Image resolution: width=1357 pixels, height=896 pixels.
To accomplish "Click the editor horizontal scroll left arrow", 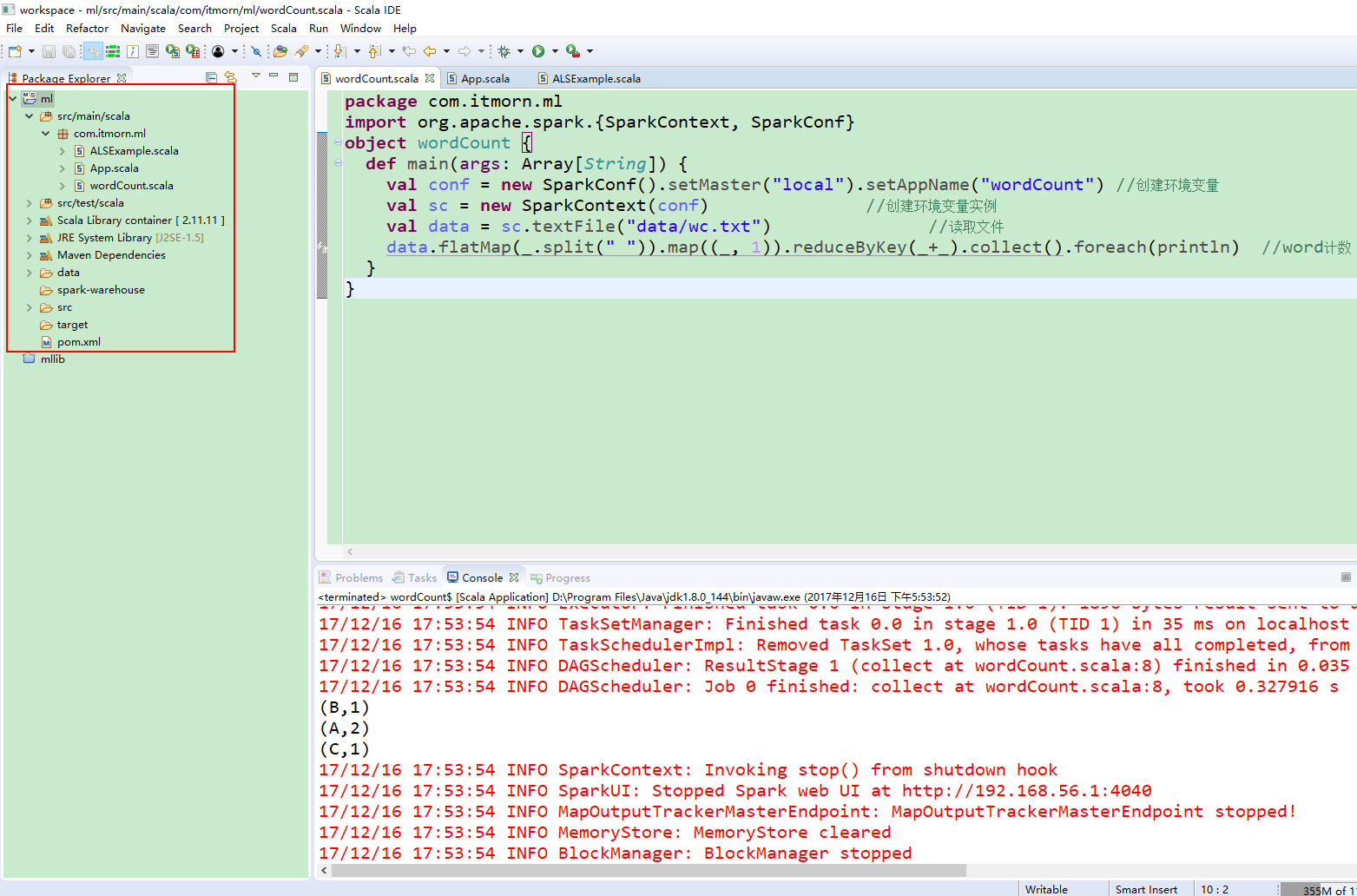I will [350, 551].
